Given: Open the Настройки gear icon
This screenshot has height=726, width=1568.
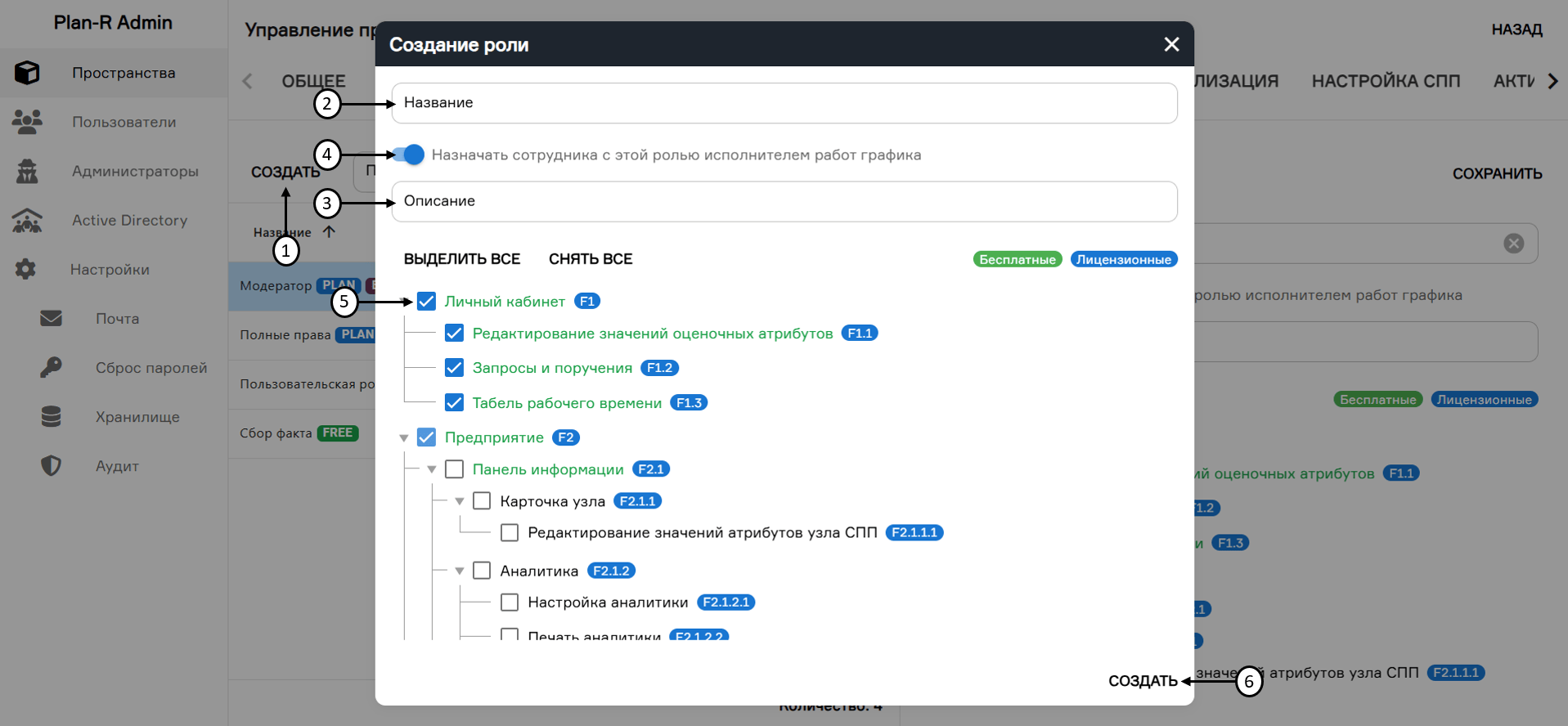Looking at the screenshot, I should click(25, 269).
